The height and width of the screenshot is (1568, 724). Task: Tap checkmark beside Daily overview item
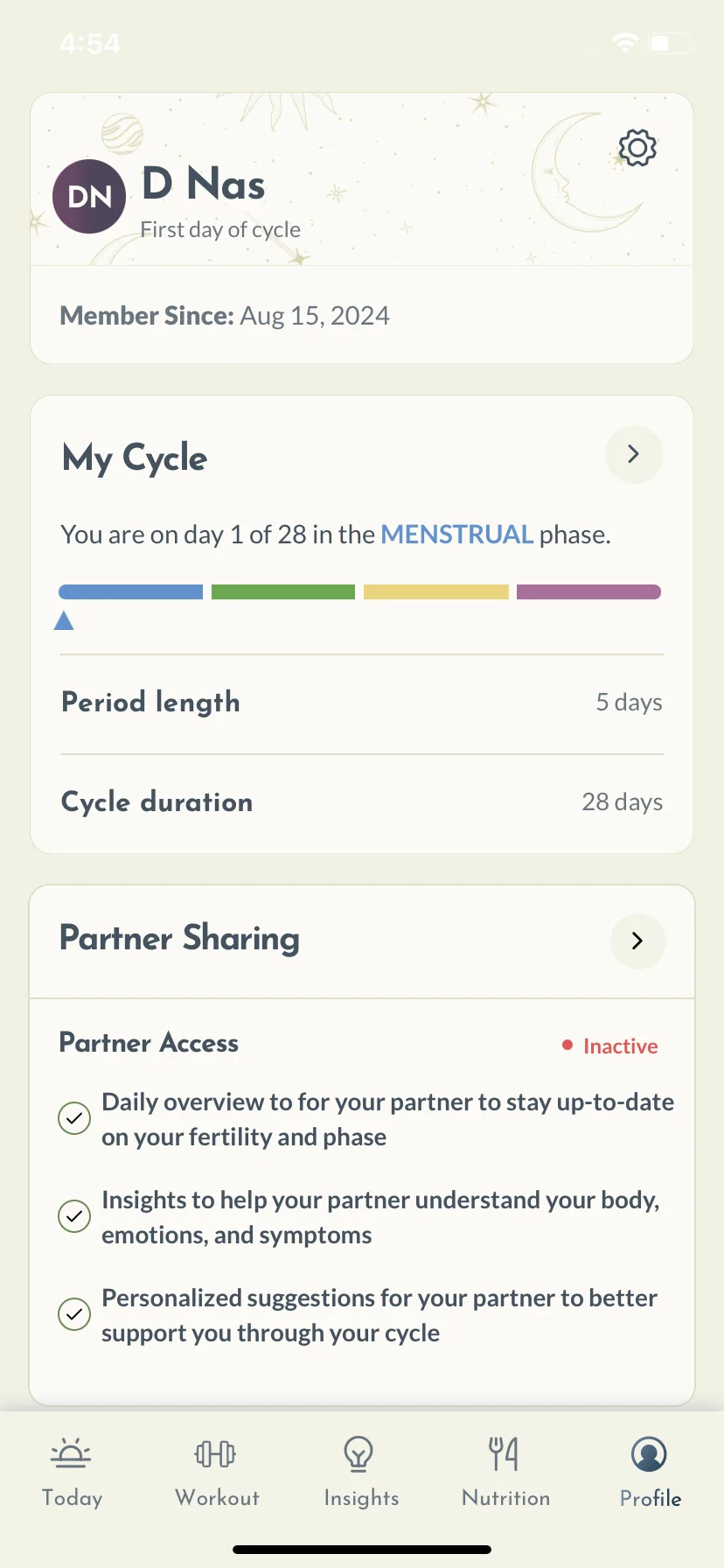74,1118
